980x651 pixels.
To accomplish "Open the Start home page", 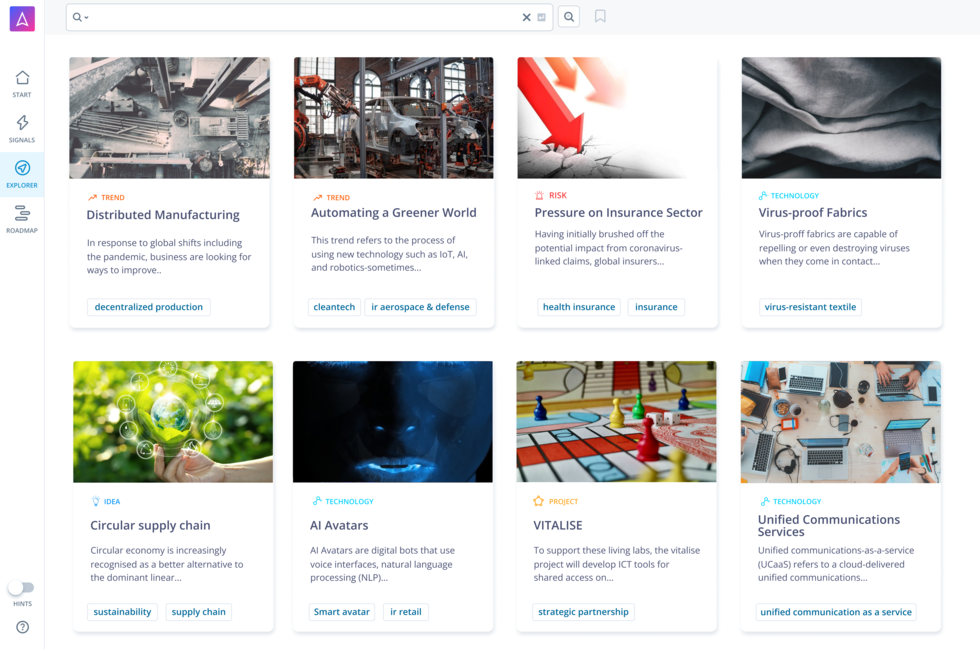I will (22, 84).
